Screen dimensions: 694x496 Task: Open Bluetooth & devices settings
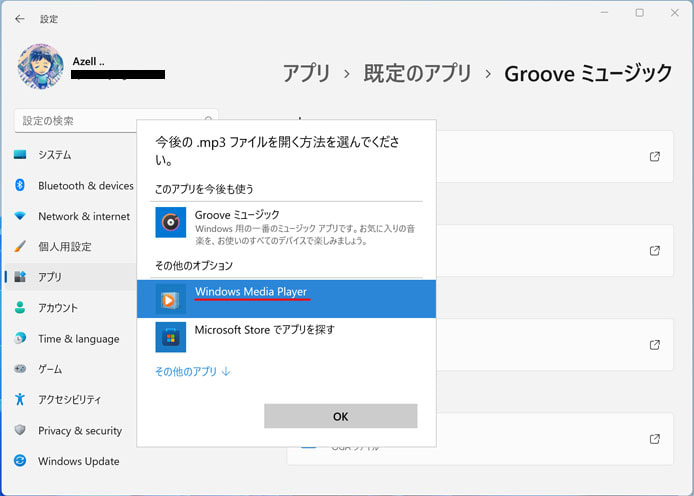pyautogui.click(x=85, y=186)
